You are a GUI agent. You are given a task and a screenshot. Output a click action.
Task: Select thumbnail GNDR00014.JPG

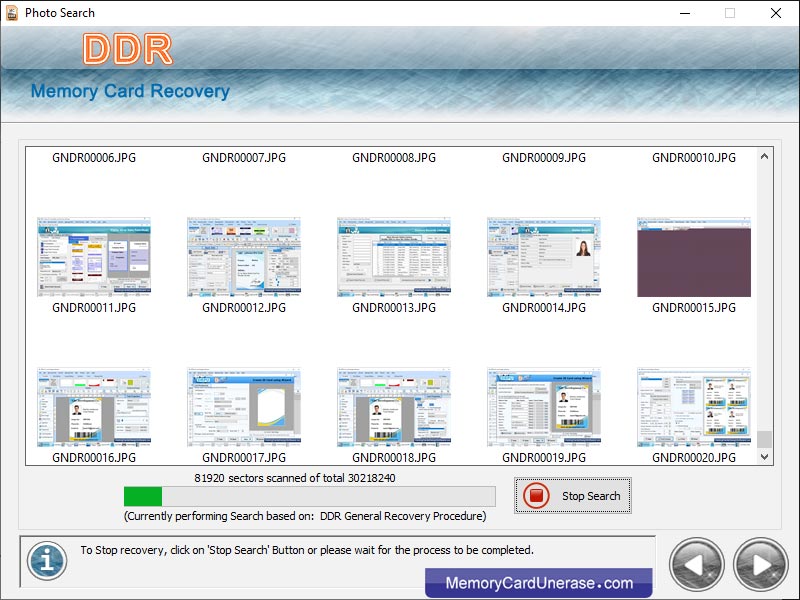click(544, 257)
